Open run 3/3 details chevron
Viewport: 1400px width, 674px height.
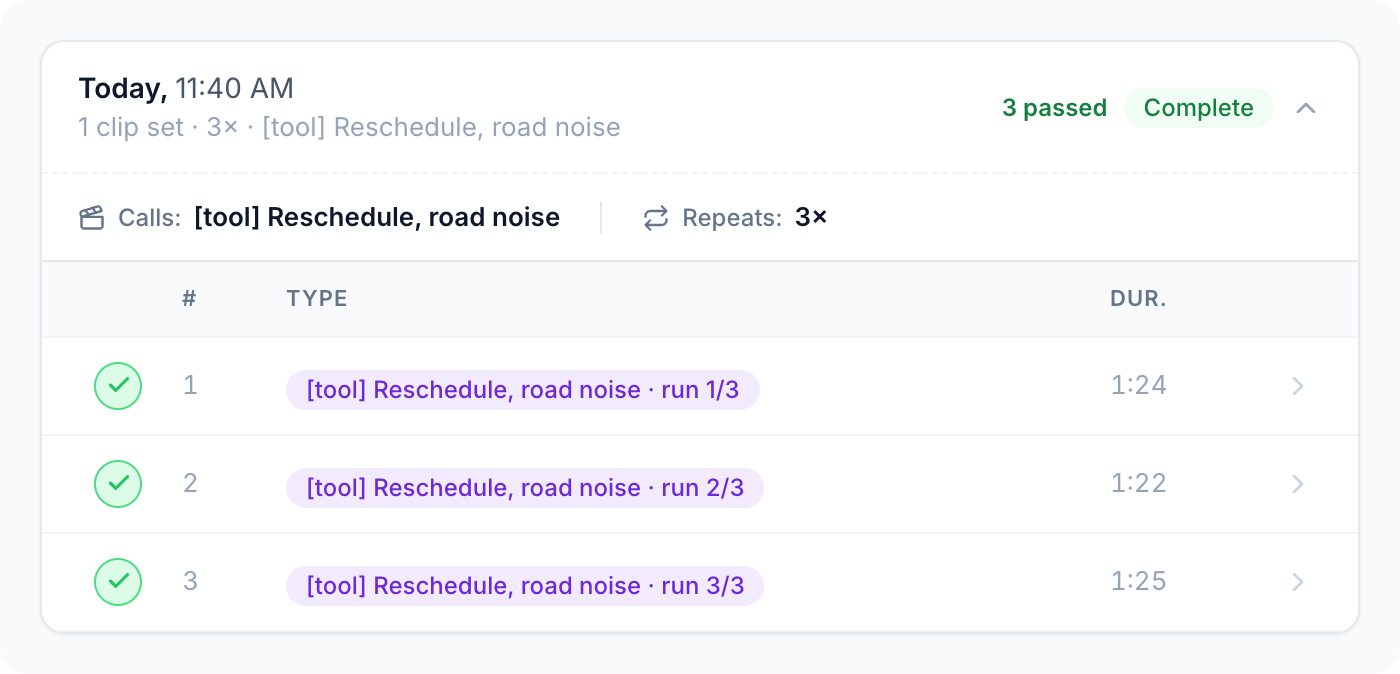(x=1297, y=582)
